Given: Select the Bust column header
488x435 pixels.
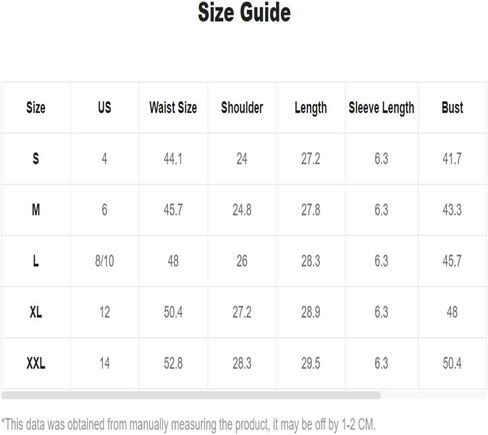Looking at the screenshot, I should (x=452, y=108).
